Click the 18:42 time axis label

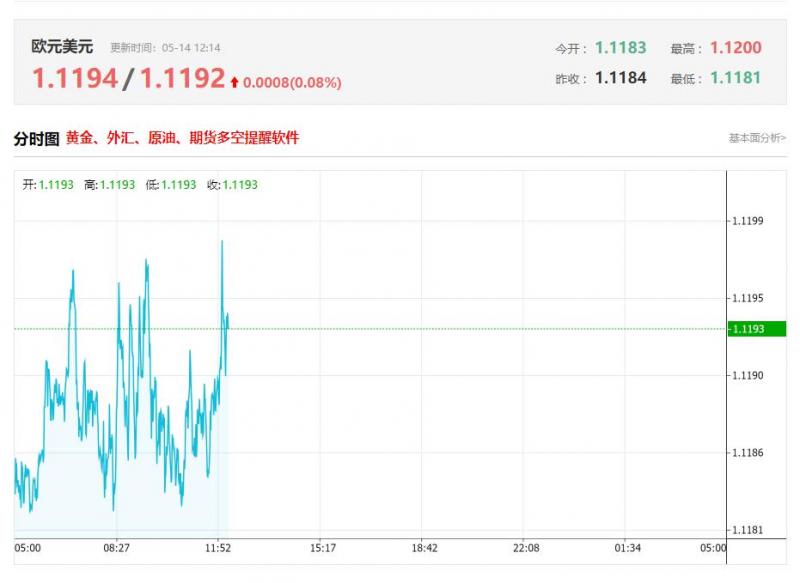pyautogui.click(x=424, y=548)
